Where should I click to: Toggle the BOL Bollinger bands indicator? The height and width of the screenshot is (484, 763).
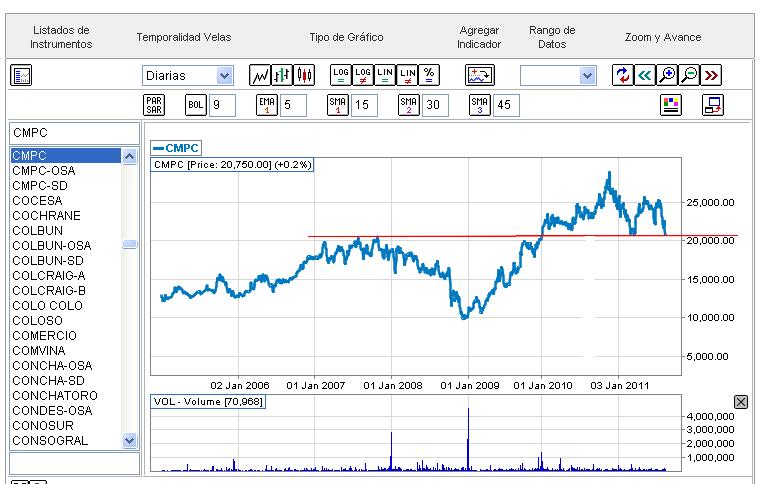[196, 105]
